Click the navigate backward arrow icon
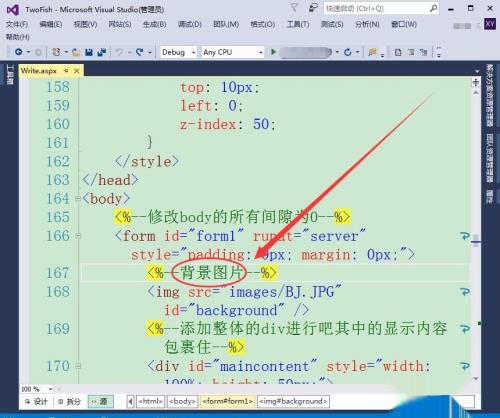 [x=19, y=52]
